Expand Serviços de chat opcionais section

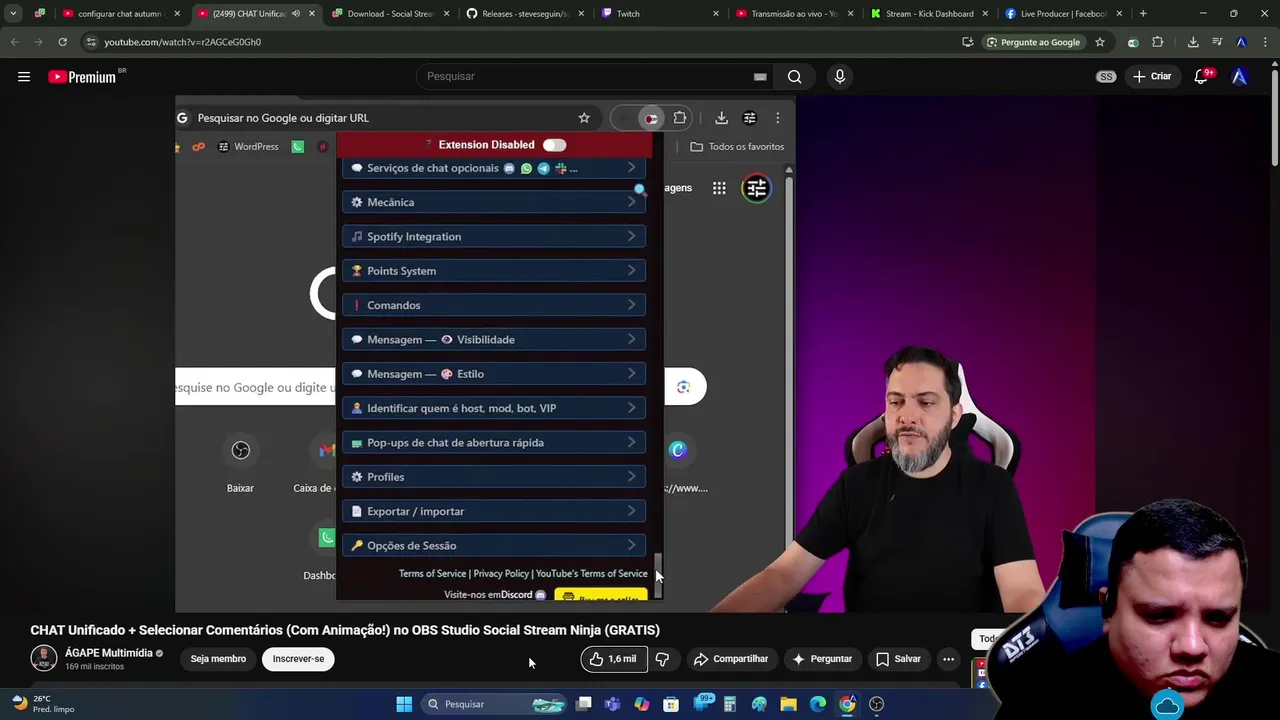click(x=494, y=168)
